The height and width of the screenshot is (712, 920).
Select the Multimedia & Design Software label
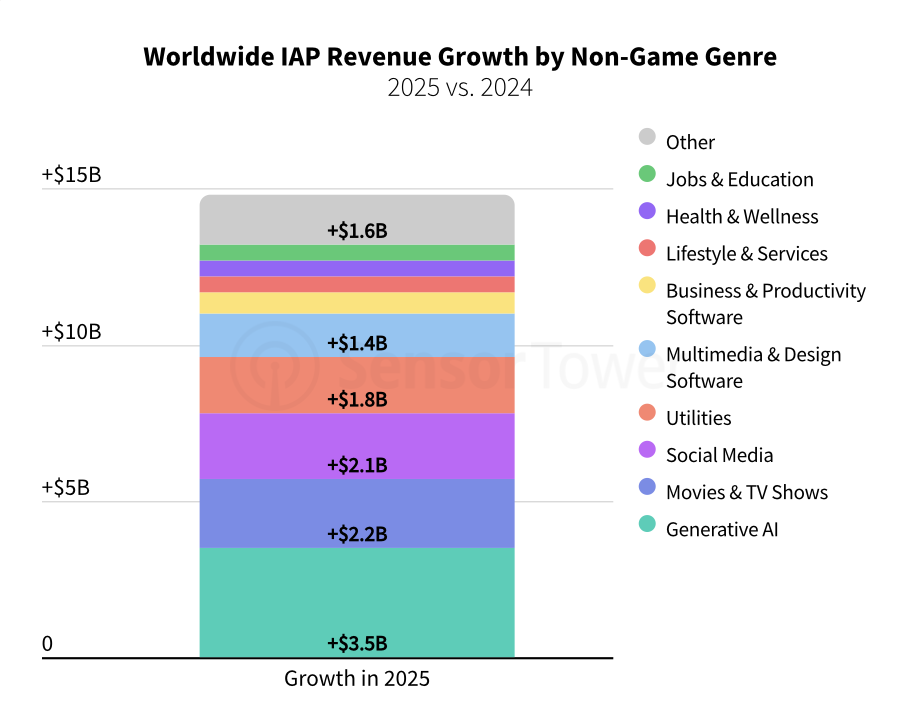(753, 367)
